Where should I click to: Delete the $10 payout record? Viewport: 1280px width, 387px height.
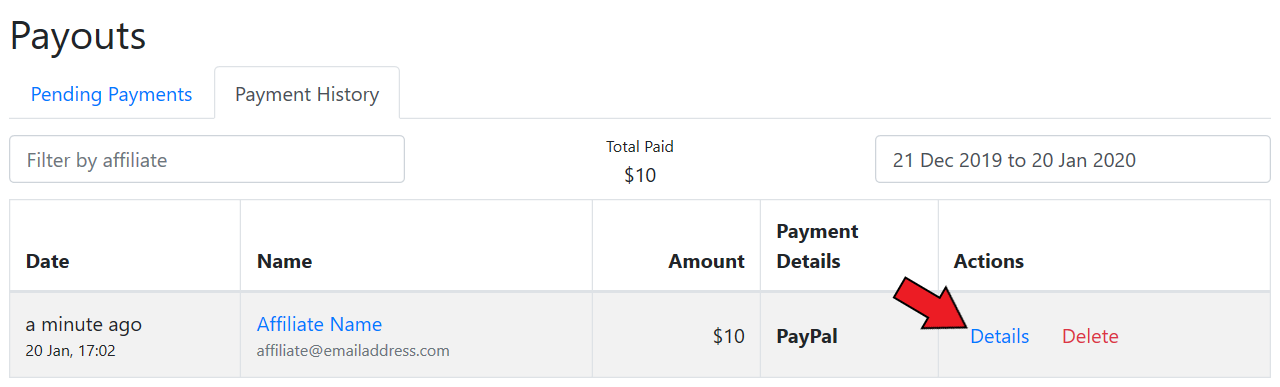coord(1090,336)
